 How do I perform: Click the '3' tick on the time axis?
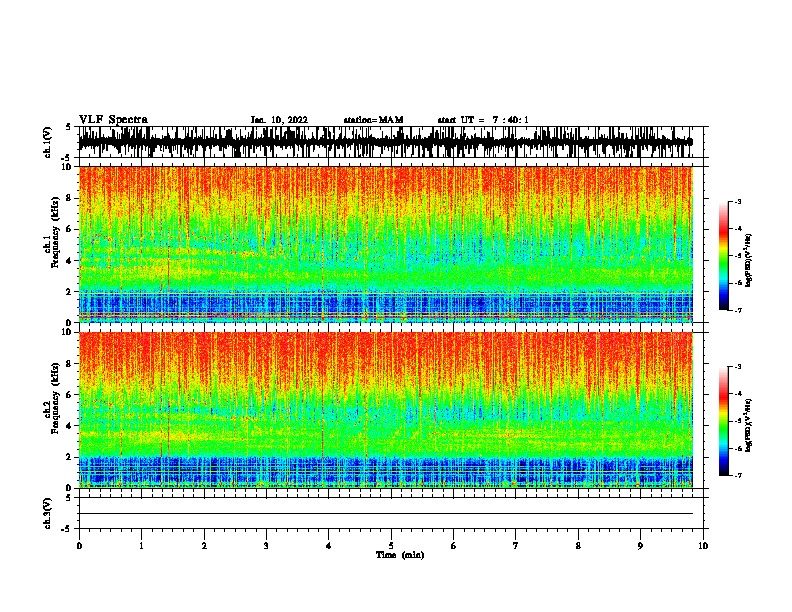click(266, 546)
